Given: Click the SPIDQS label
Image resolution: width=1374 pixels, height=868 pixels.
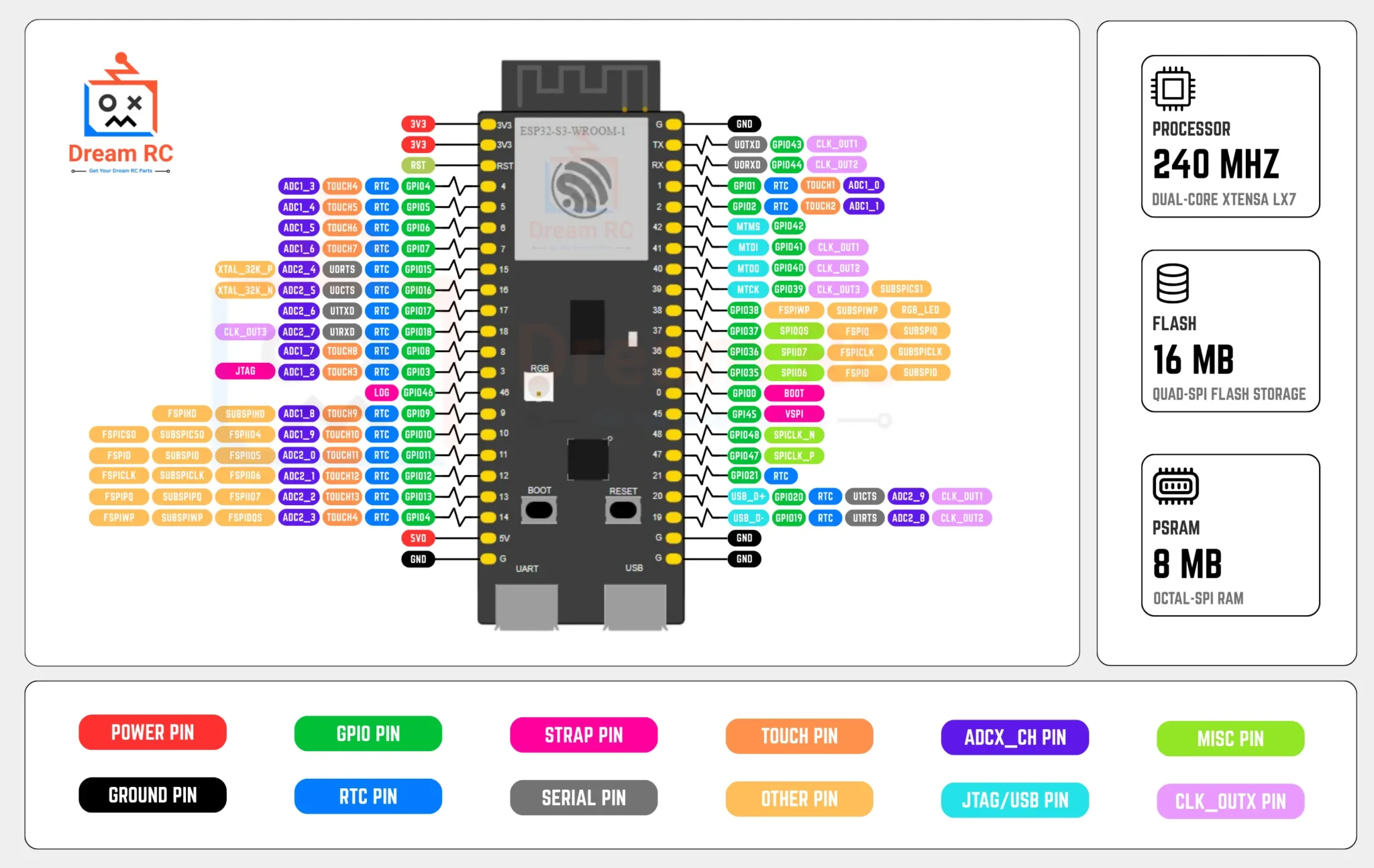Looking at the screenshot, I should coord(794,331).
